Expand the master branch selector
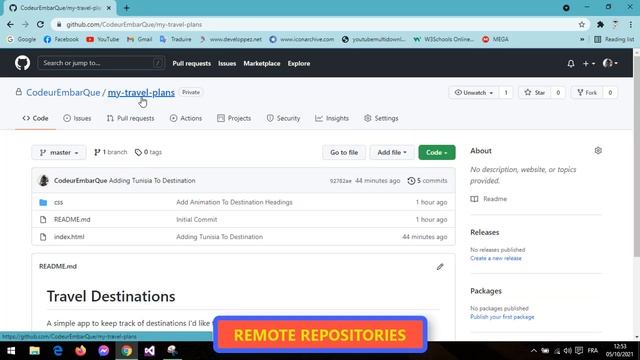 coord(59,153)
